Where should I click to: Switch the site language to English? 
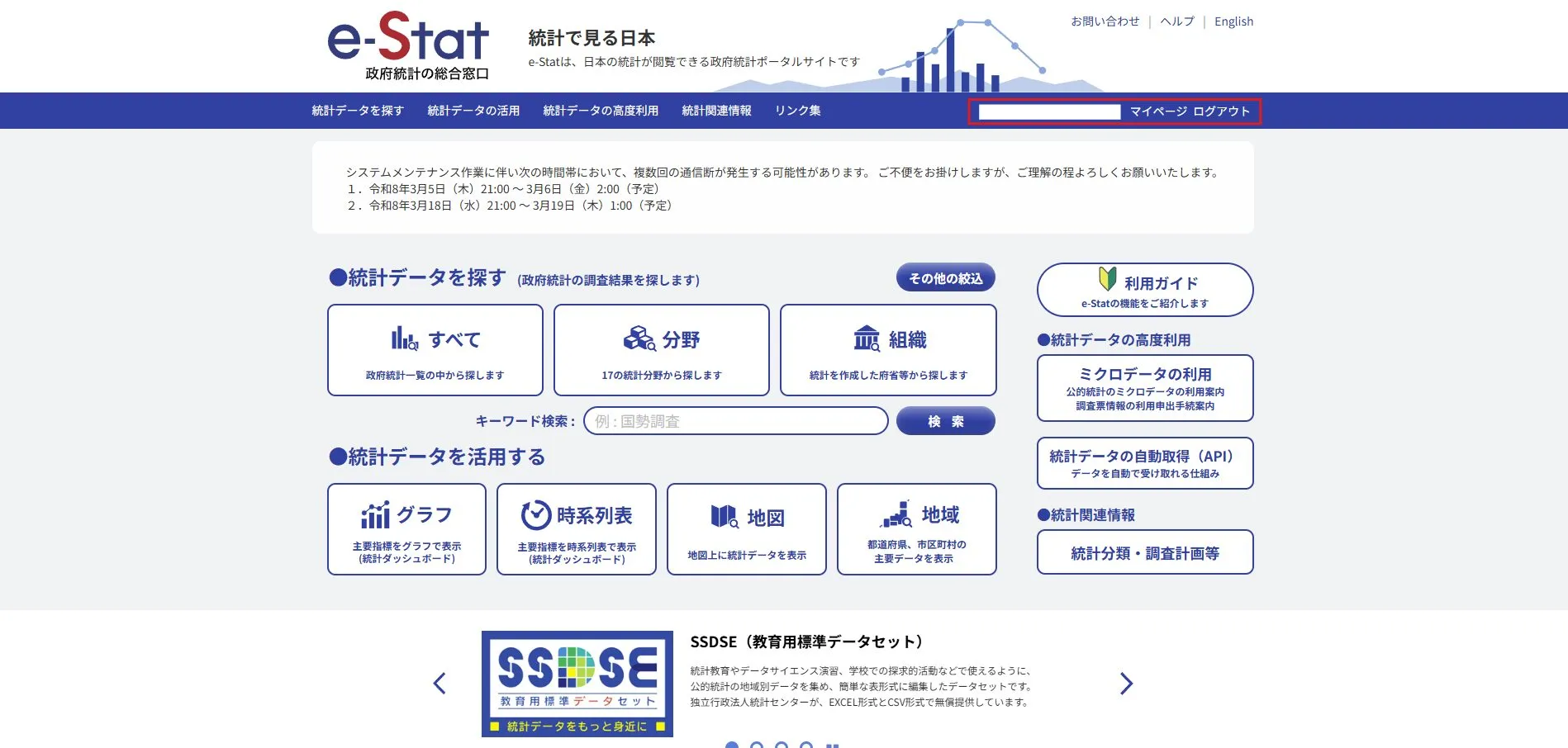coord(1233,21)
